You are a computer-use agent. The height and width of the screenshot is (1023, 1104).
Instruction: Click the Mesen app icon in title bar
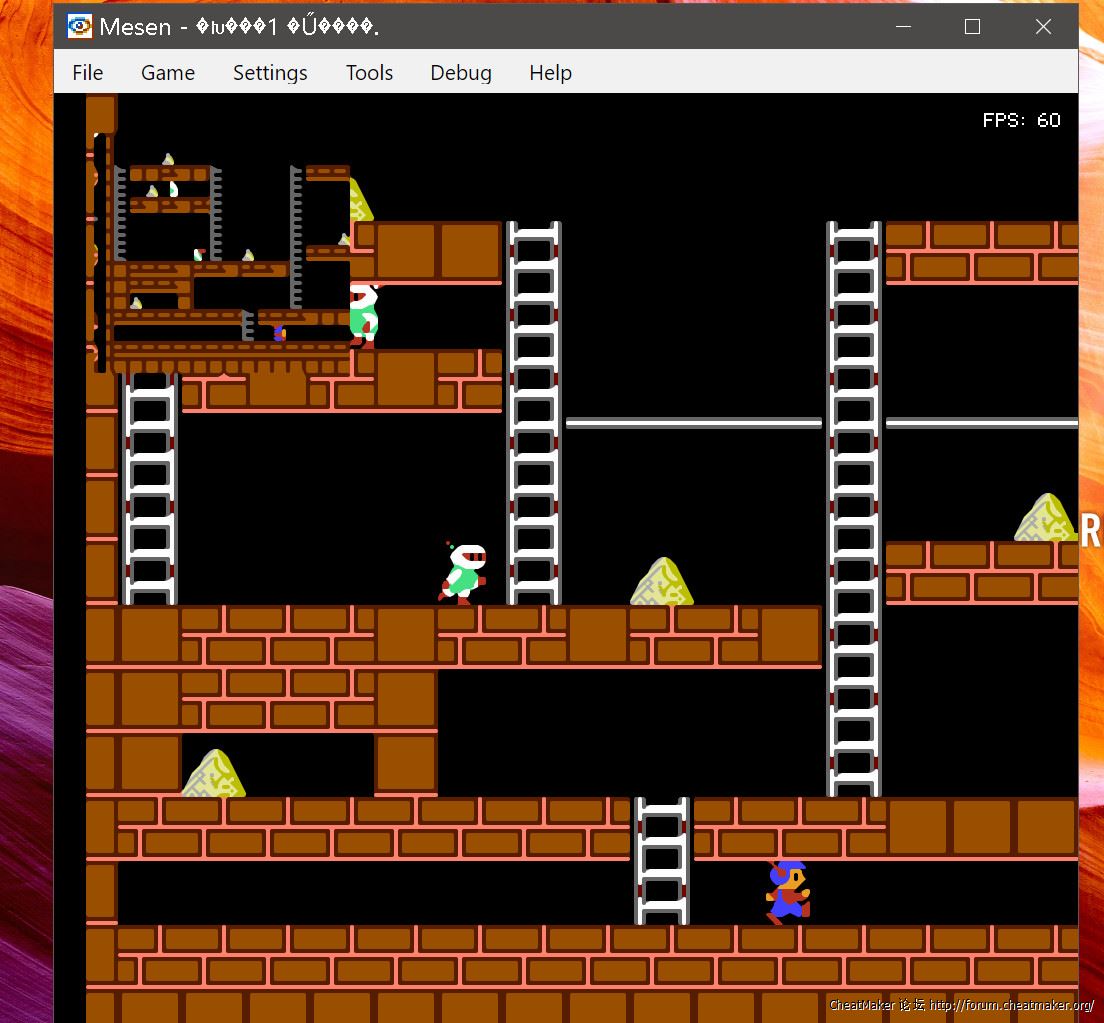tap(79, 27)
